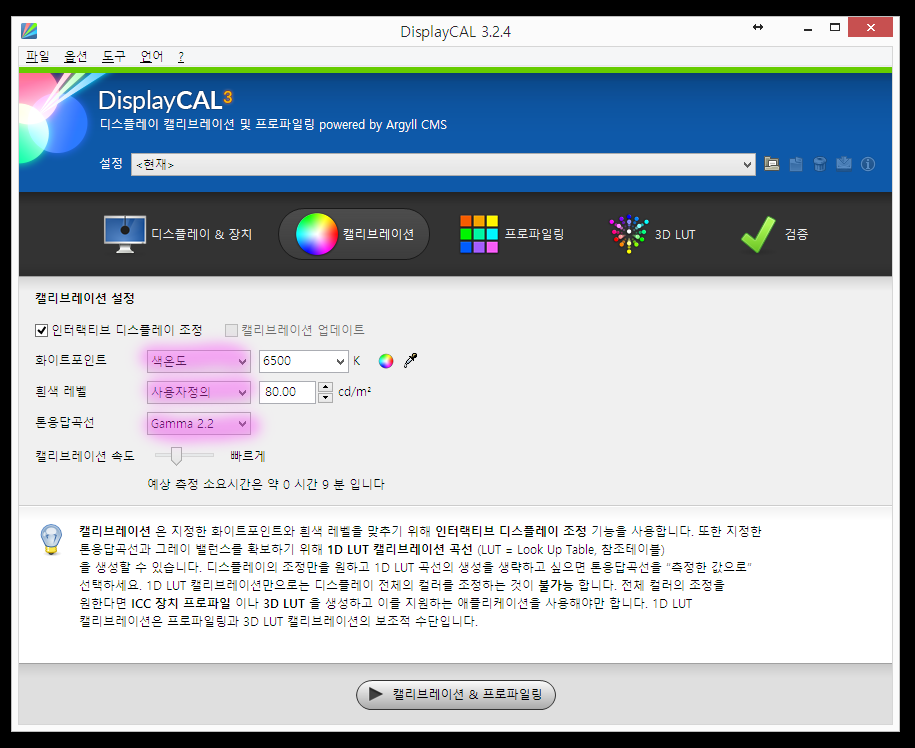
Task: Open the white level 사용자정의 dropdown
Action: (198, 392)
